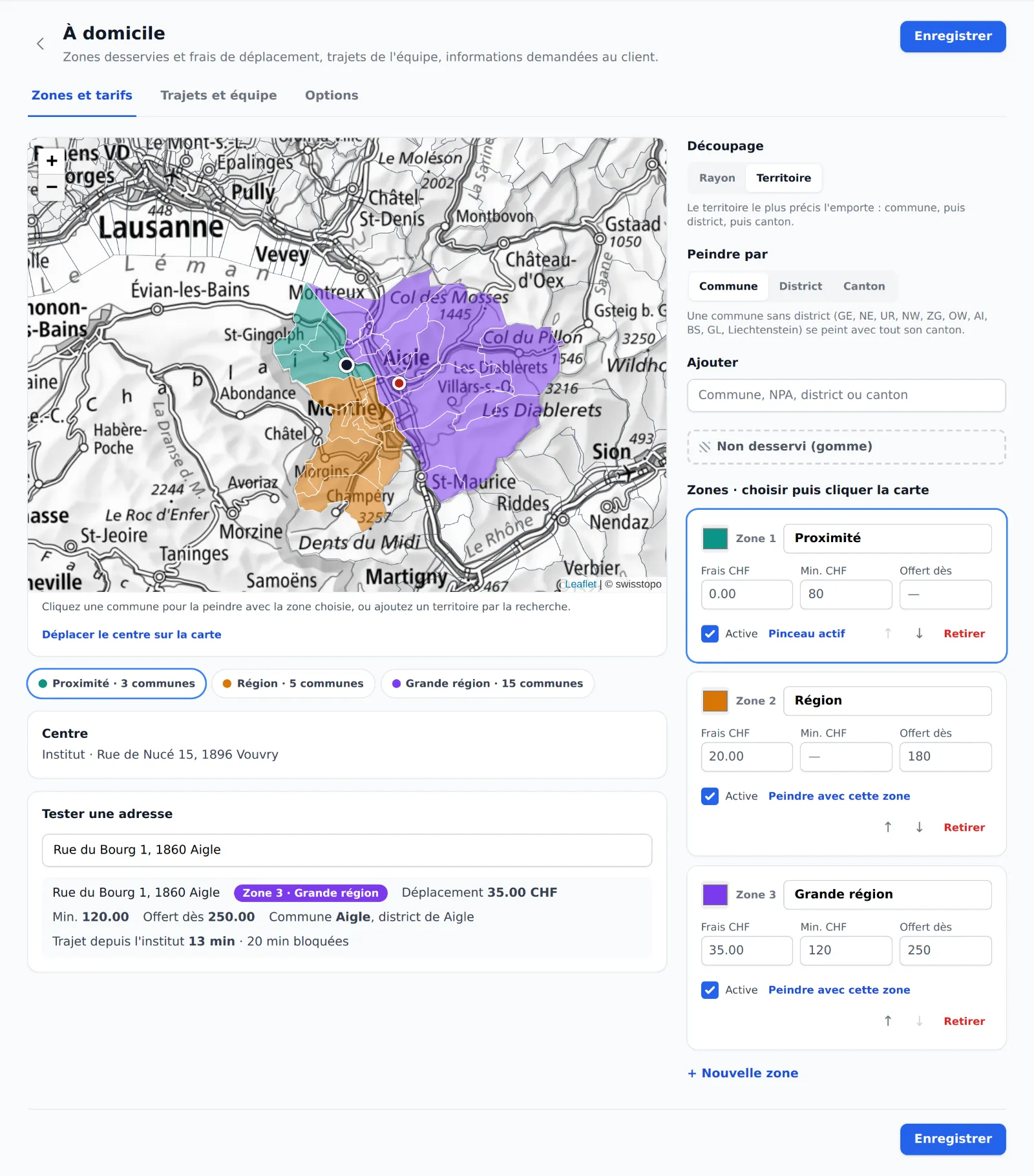Click Peindre avec cette zone for Zone 2

click(x=839, y=796)
